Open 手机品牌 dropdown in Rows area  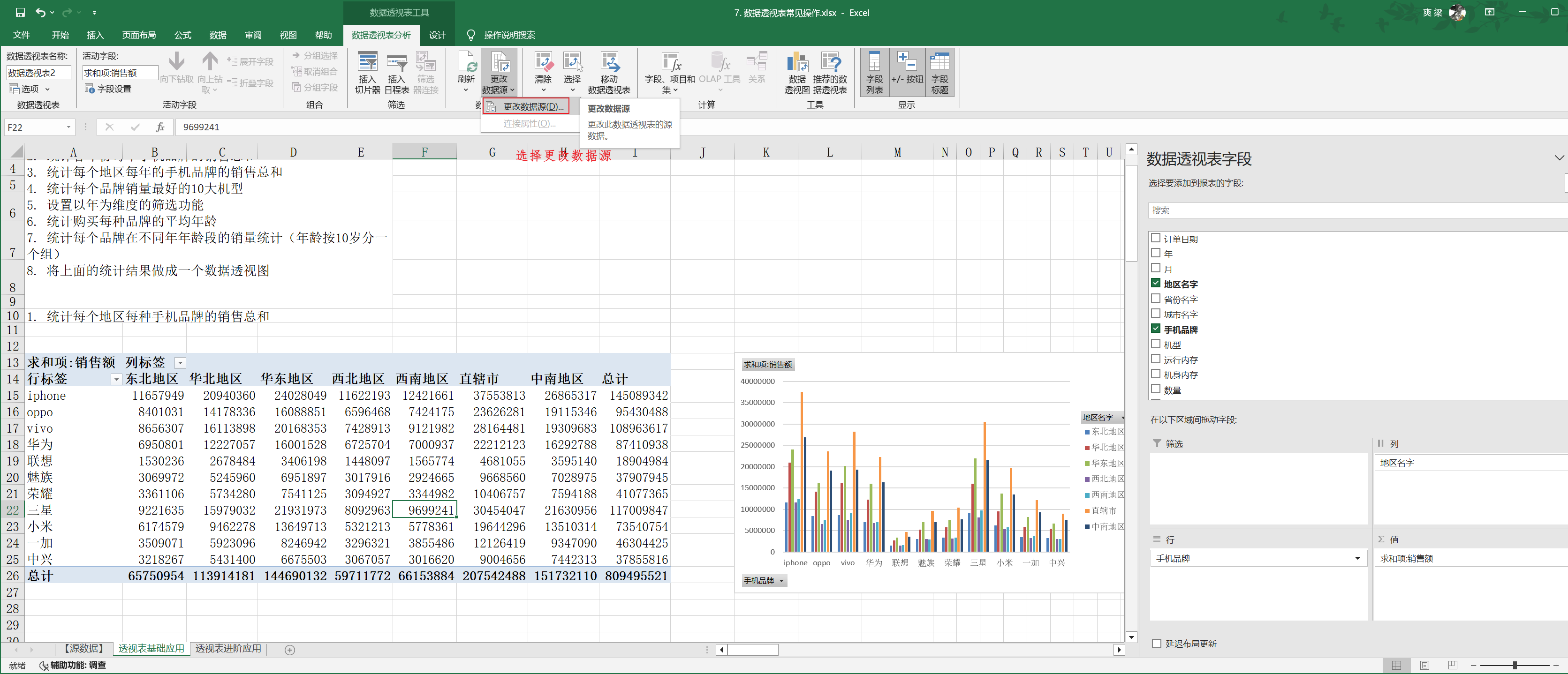[1357, 558]
